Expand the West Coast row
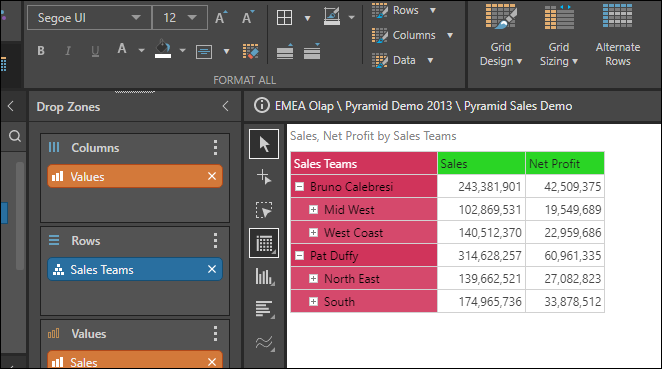This screenshot has width=662, height=369. click(313, 233)
